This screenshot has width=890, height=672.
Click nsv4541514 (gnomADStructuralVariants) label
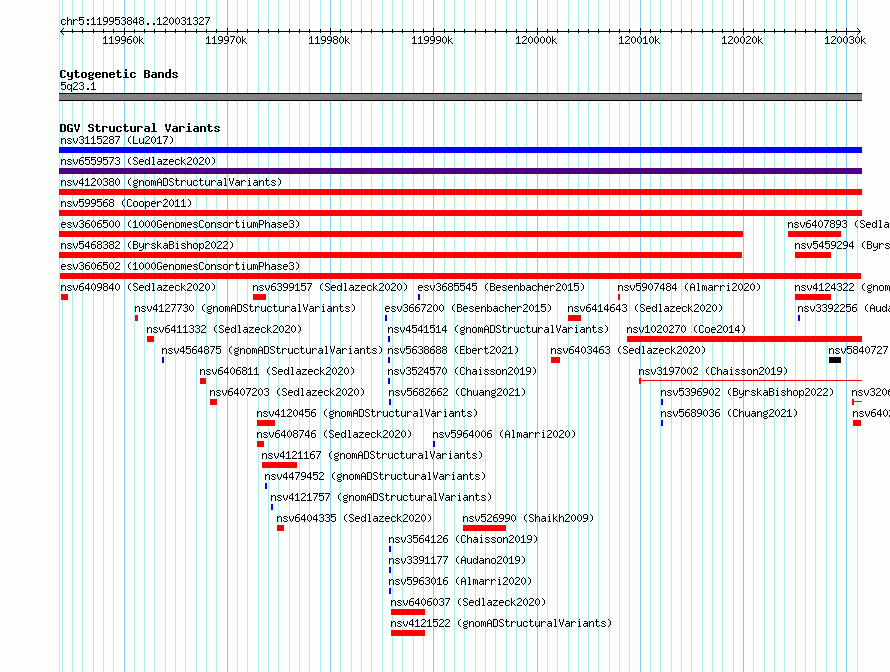pos(498,329)
